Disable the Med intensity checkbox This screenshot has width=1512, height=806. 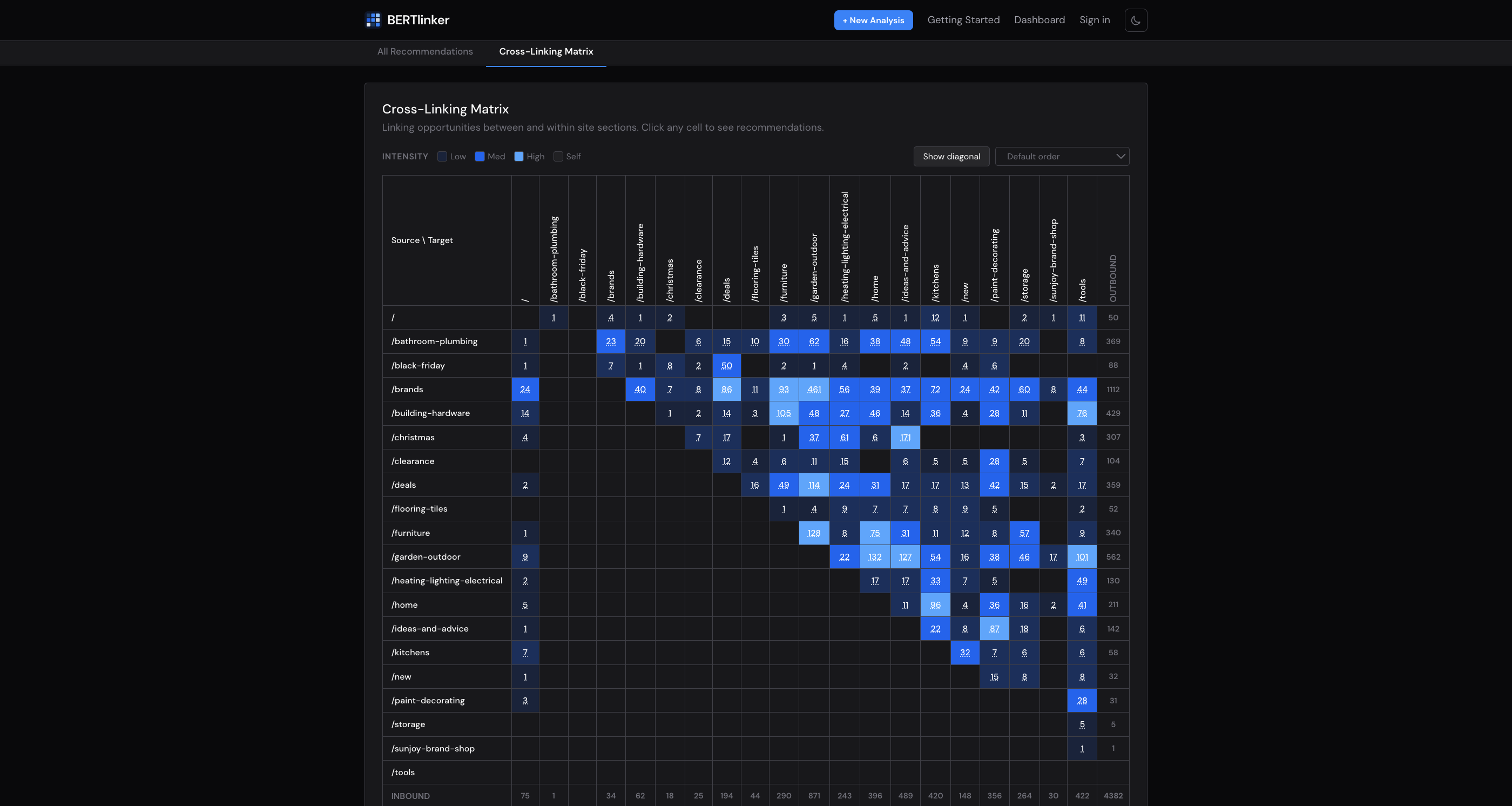click(x=480, y=157)
